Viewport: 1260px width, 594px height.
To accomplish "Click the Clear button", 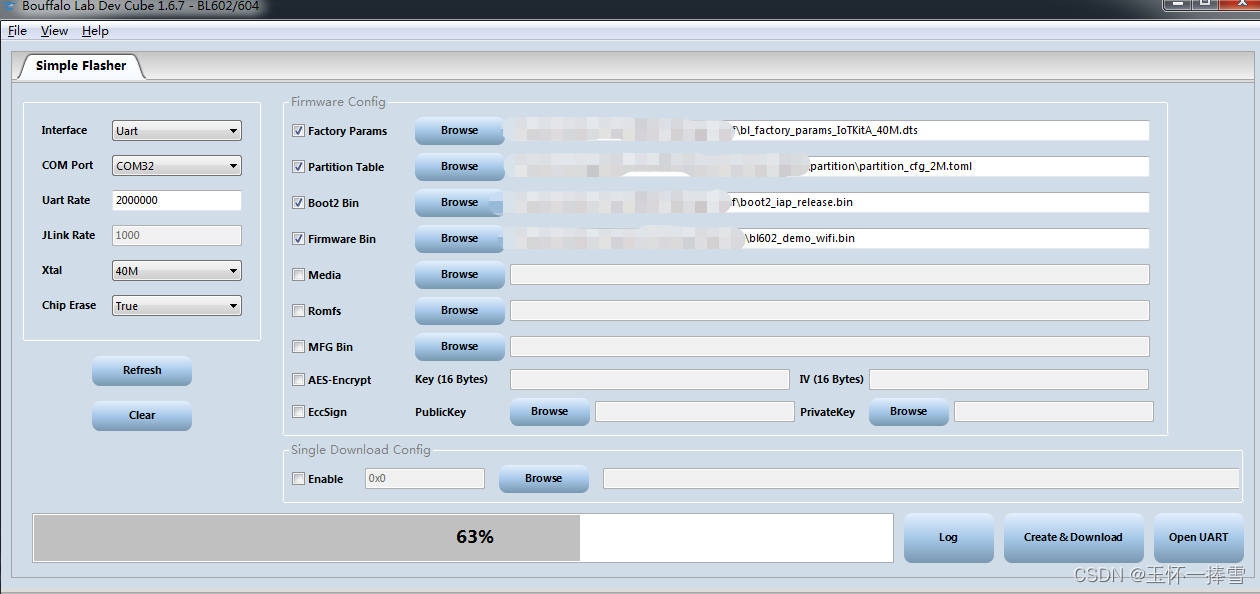I will (x=142, y=416).
